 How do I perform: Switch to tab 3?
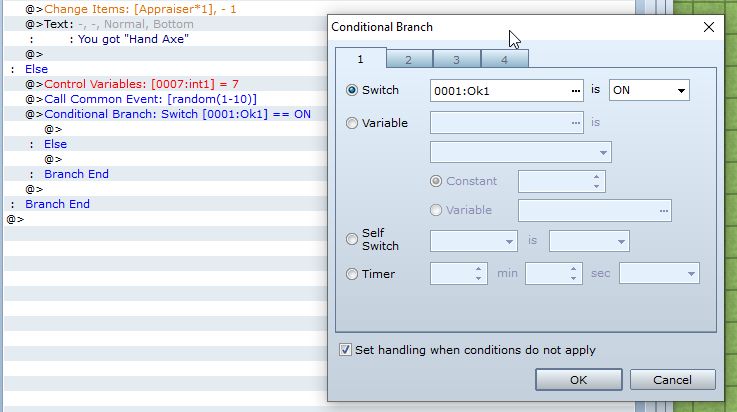point(457,60)
